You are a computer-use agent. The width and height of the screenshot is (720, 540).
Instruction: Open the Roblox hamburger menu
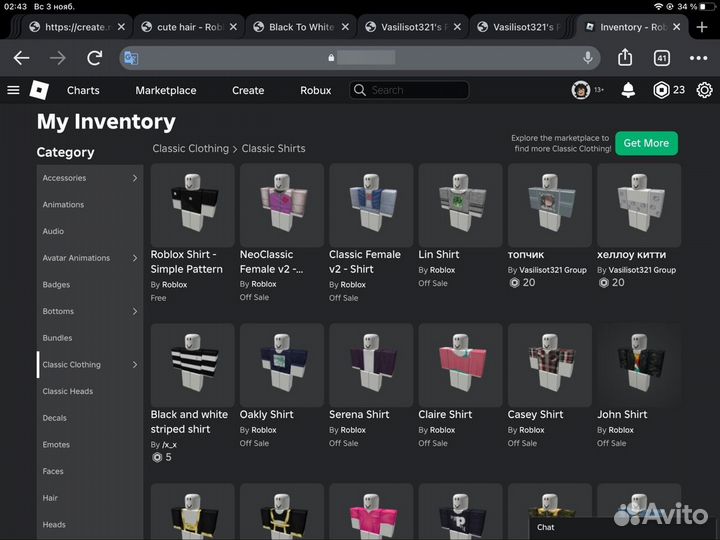click(x=13, y=90)
